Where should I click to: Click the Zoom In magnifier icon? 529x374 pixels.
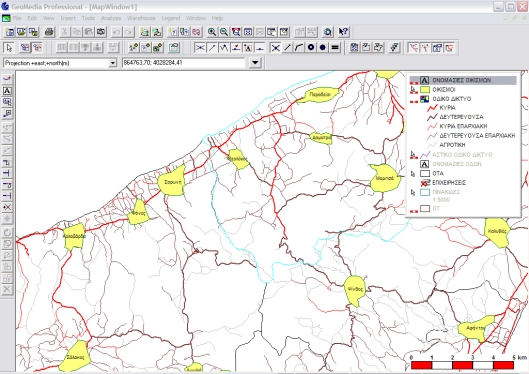(212, 32)
